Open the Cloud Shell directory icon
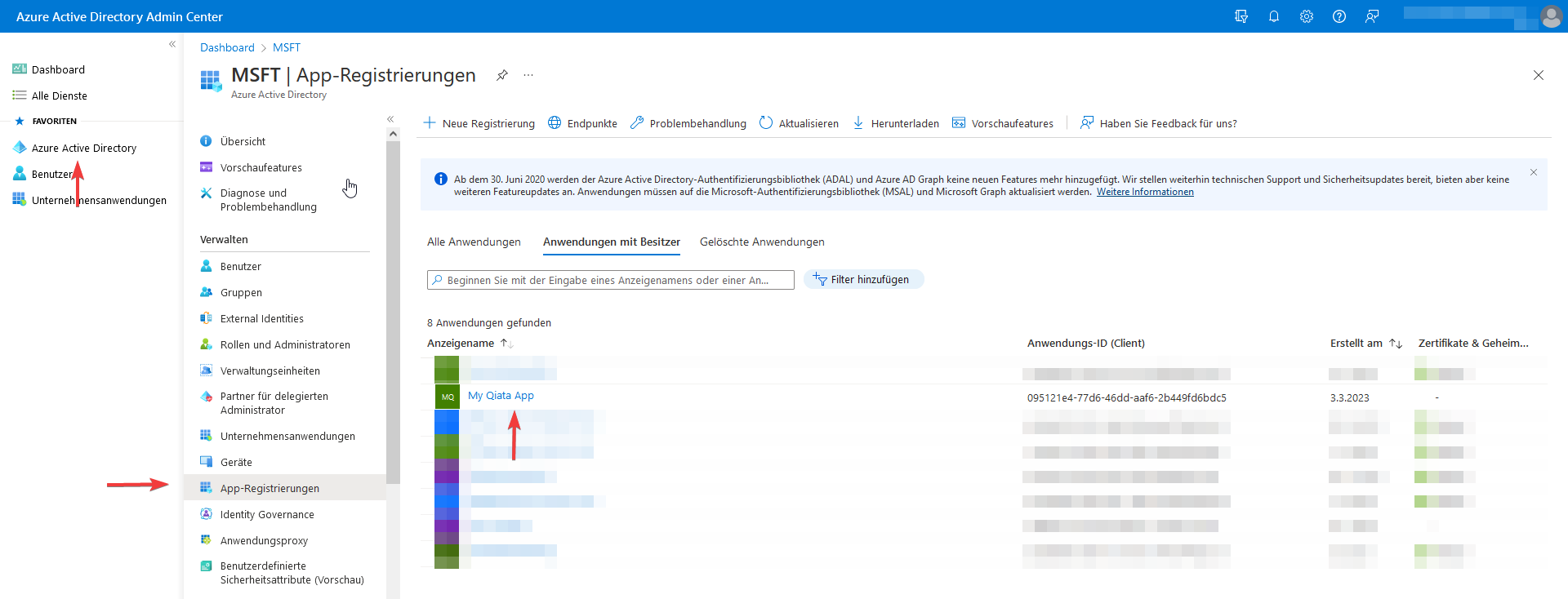This screenshot has width=1568, height=599. pyautogui.click(x=1241, y=16)
